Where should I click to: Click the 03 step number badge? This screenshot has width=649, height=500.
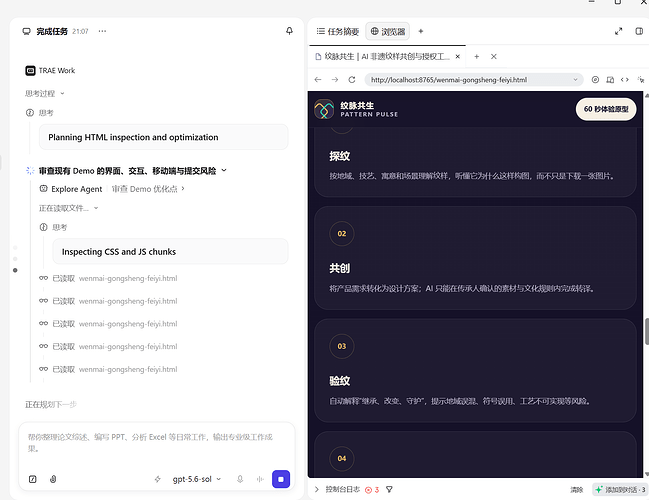[x=341, y=346]
